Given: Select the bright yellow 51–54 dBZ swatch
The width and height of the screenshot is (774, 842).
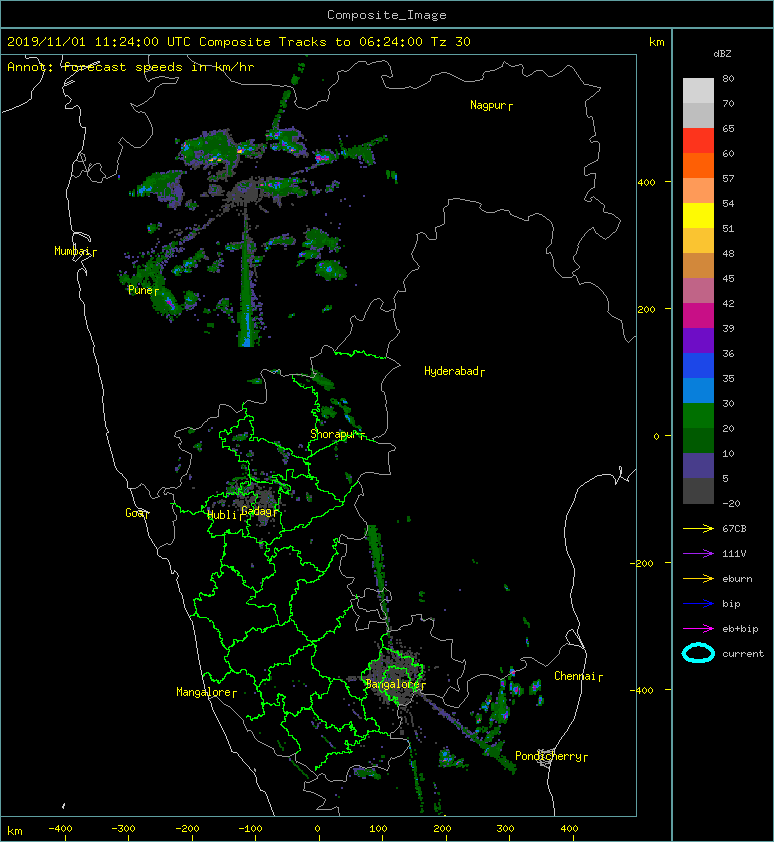Looking at the screenshot, I should [x=698, y=216].
